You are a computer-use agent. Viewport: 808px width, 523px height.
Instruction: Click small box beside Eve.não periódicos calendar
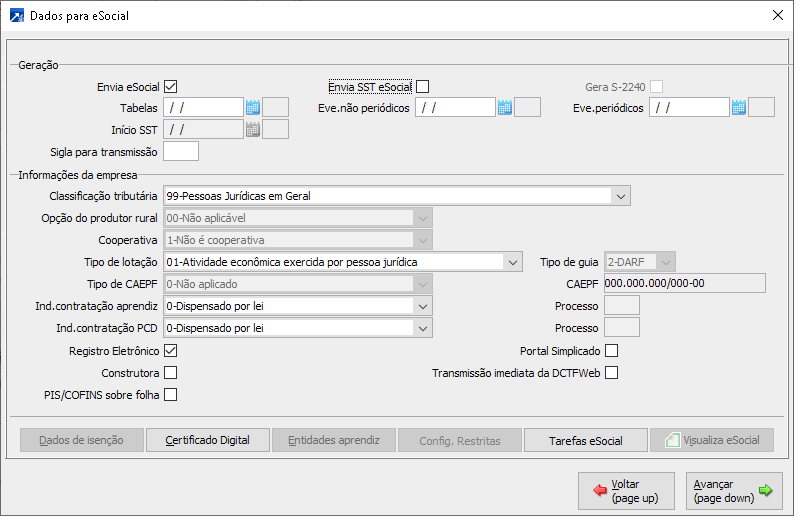point(528,108)
